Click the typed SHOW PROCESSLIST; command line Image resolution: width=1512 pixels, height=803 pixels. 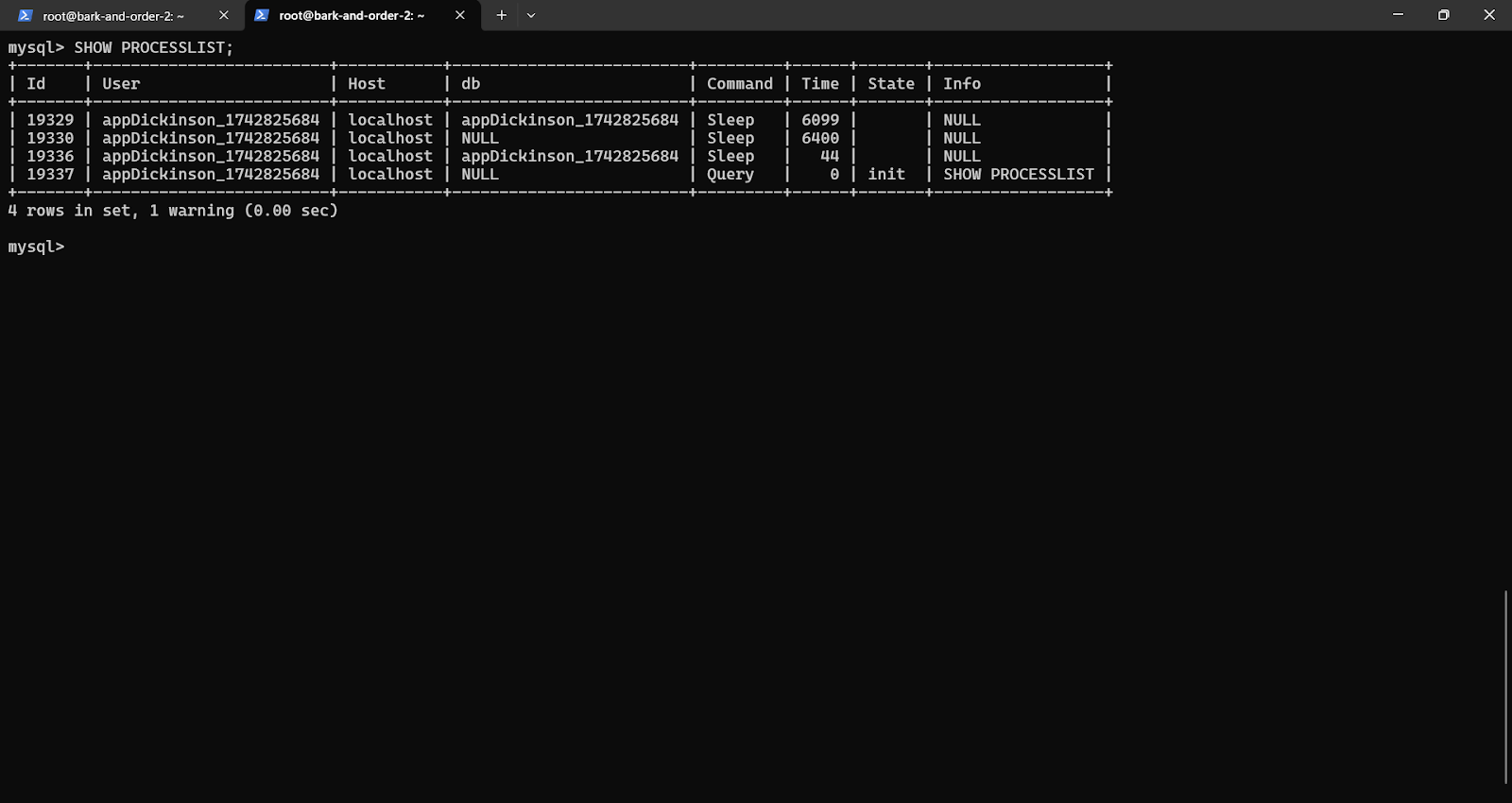153,47
